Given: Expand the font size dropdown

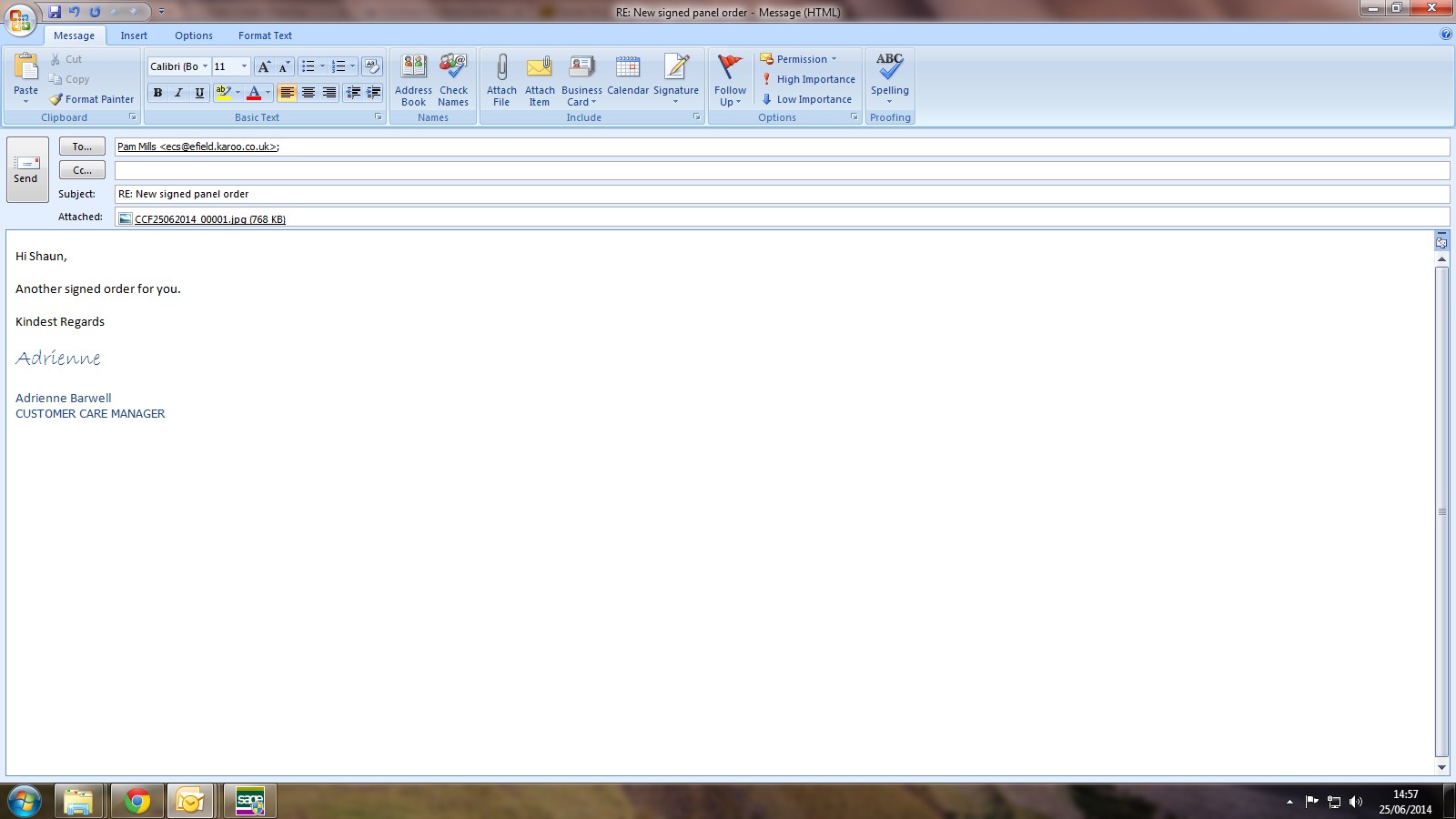Looking at the screenshot, I should click(244, 66).
